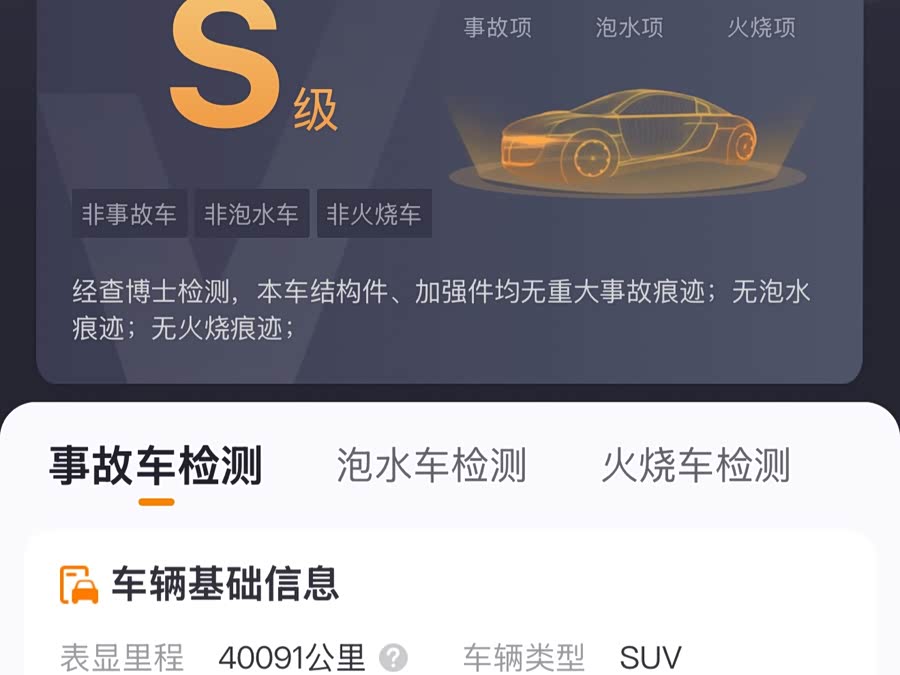
Task: Switch to the 泡水车检测 tab
Action: pyautogui.click(x=431, y=465)
